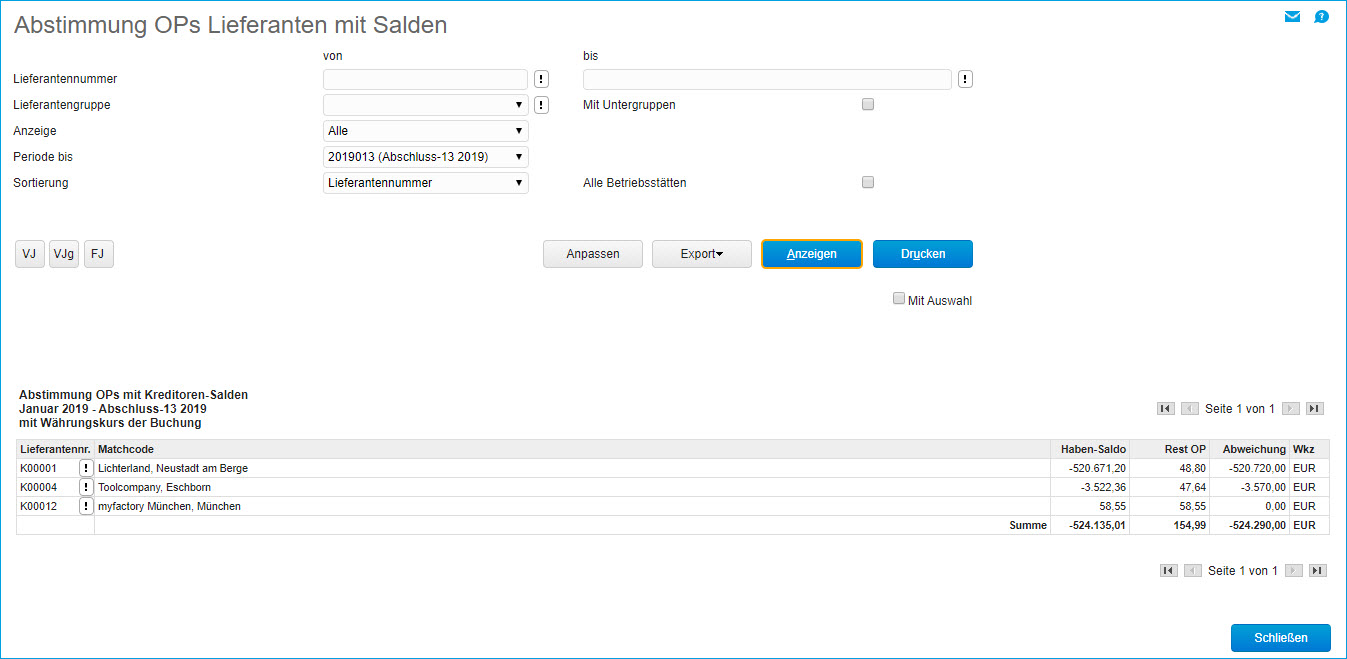Enable Alle Betriebsstätten checkbox
Screen dimensions: 1347x659
[868, 182]
